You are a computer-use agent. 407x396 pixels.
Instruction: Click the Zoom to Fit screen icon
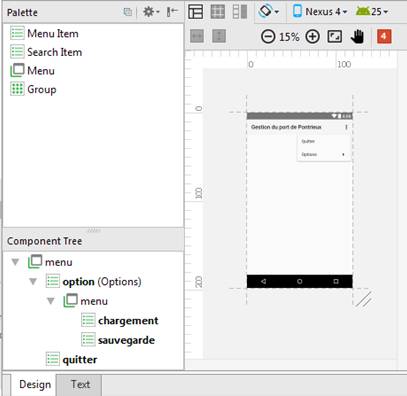click(335, 36)
